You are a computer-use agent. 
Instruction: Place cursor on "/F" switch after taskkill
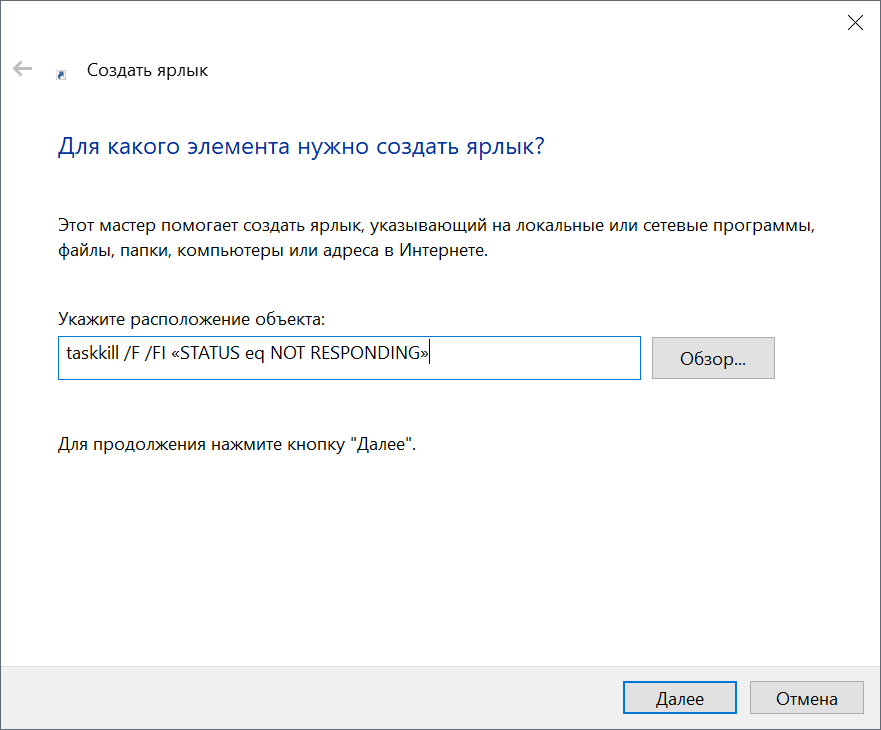point(130,355)
